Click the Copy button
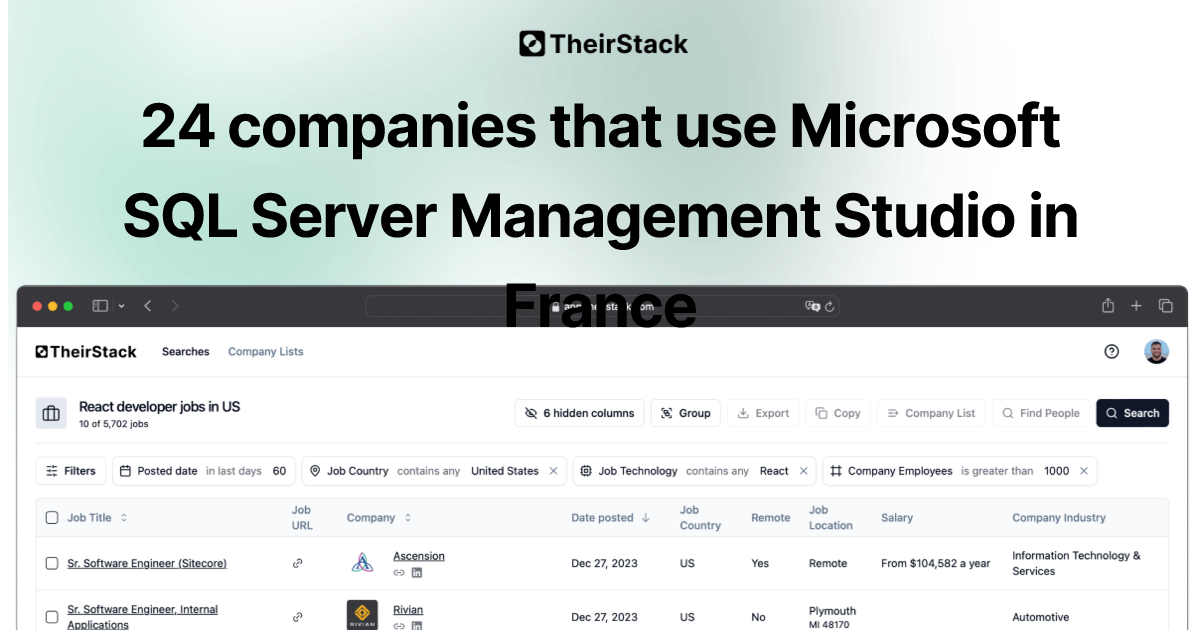This screenshot has height=630, width=1200. (x=838, y=413)
